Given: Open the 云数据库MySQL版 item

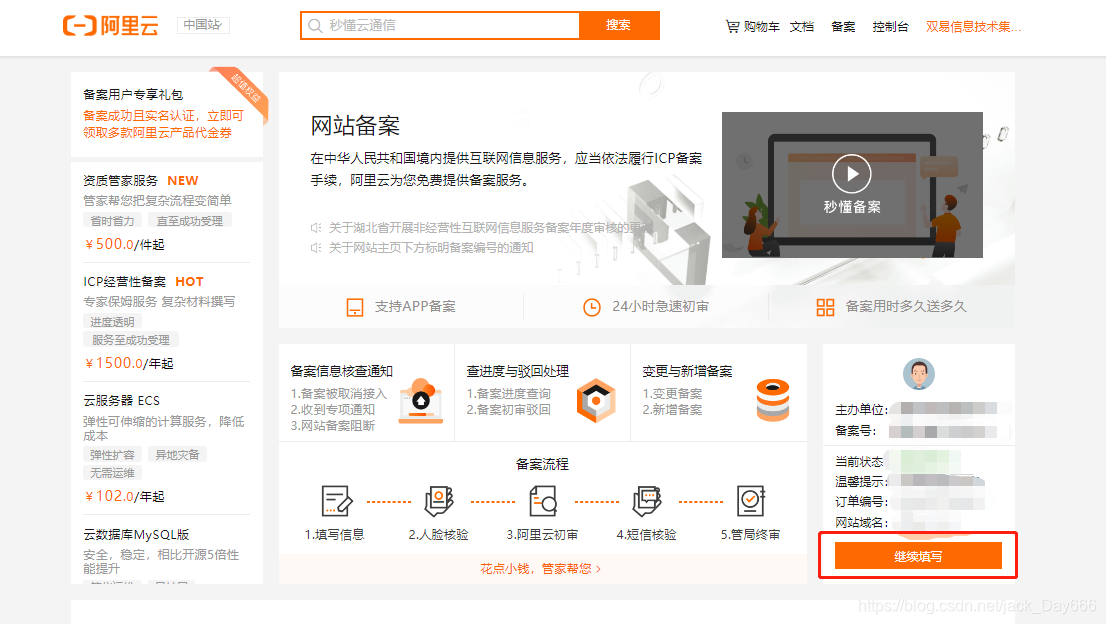Looking at the screenshot, I should pos(136,534).
